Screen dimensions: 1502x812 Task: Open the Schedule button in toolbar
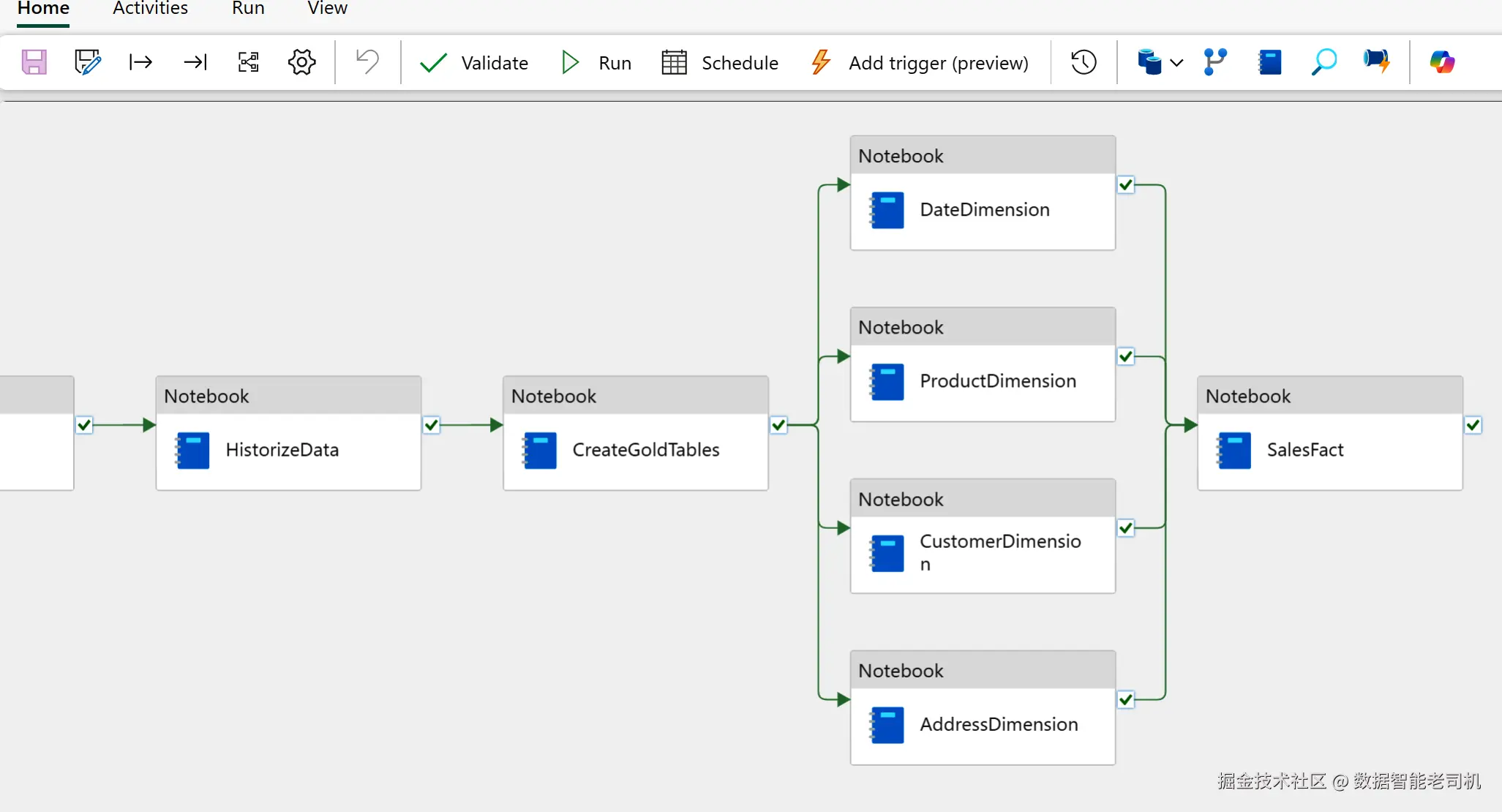tap(719, 63)
